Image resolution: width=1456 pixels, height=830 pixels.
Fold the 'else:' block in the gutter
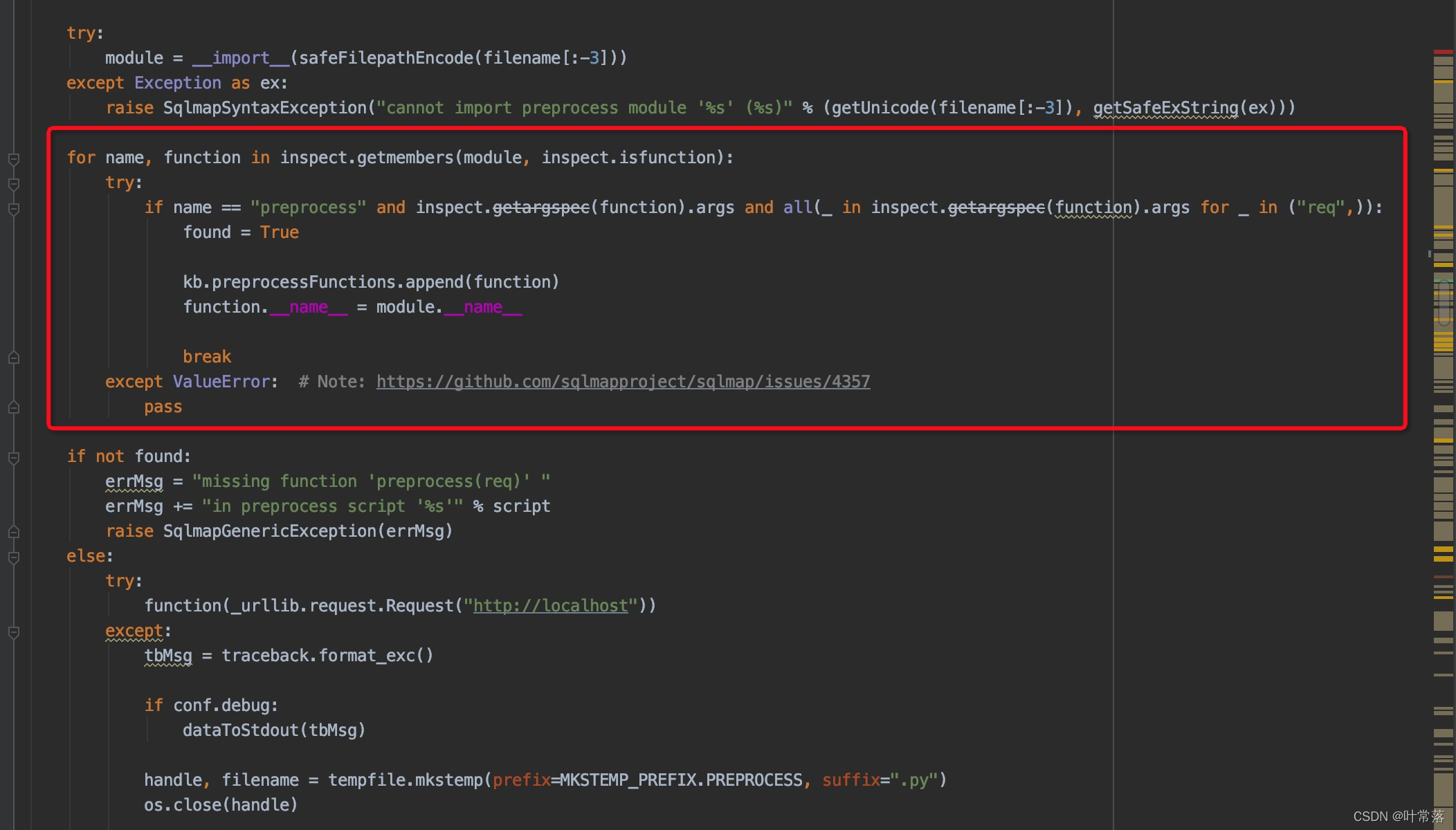click(13, 557)
